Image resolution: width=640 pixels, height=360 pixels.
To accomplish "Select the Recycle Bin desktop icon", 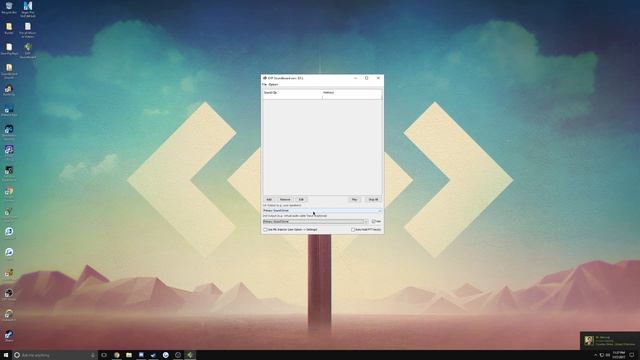I will 9,8.
